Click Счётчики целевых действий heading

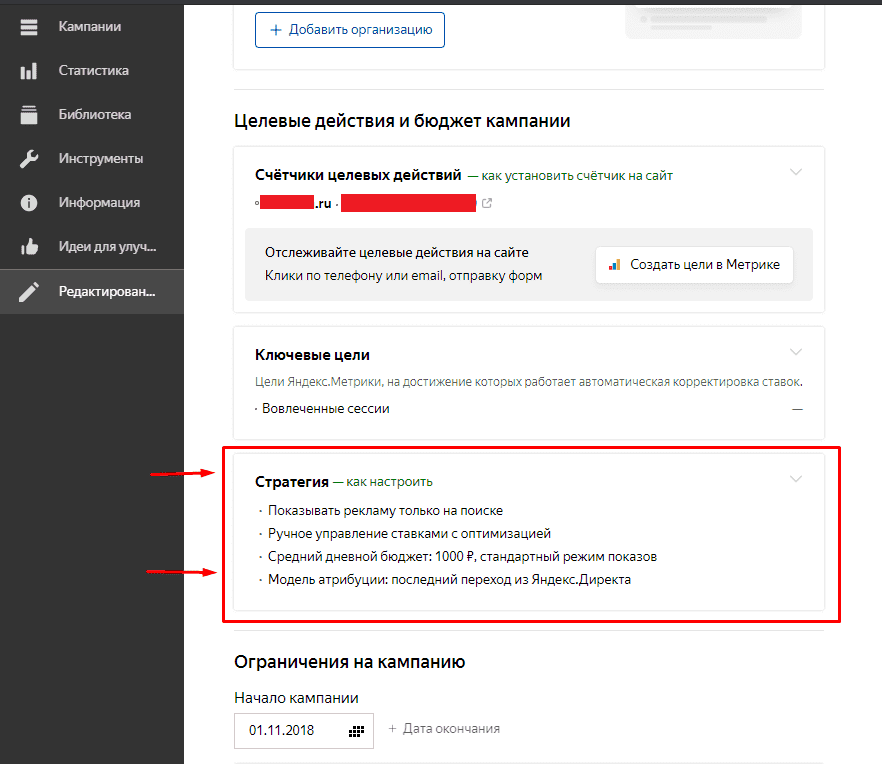pos(358,176)
